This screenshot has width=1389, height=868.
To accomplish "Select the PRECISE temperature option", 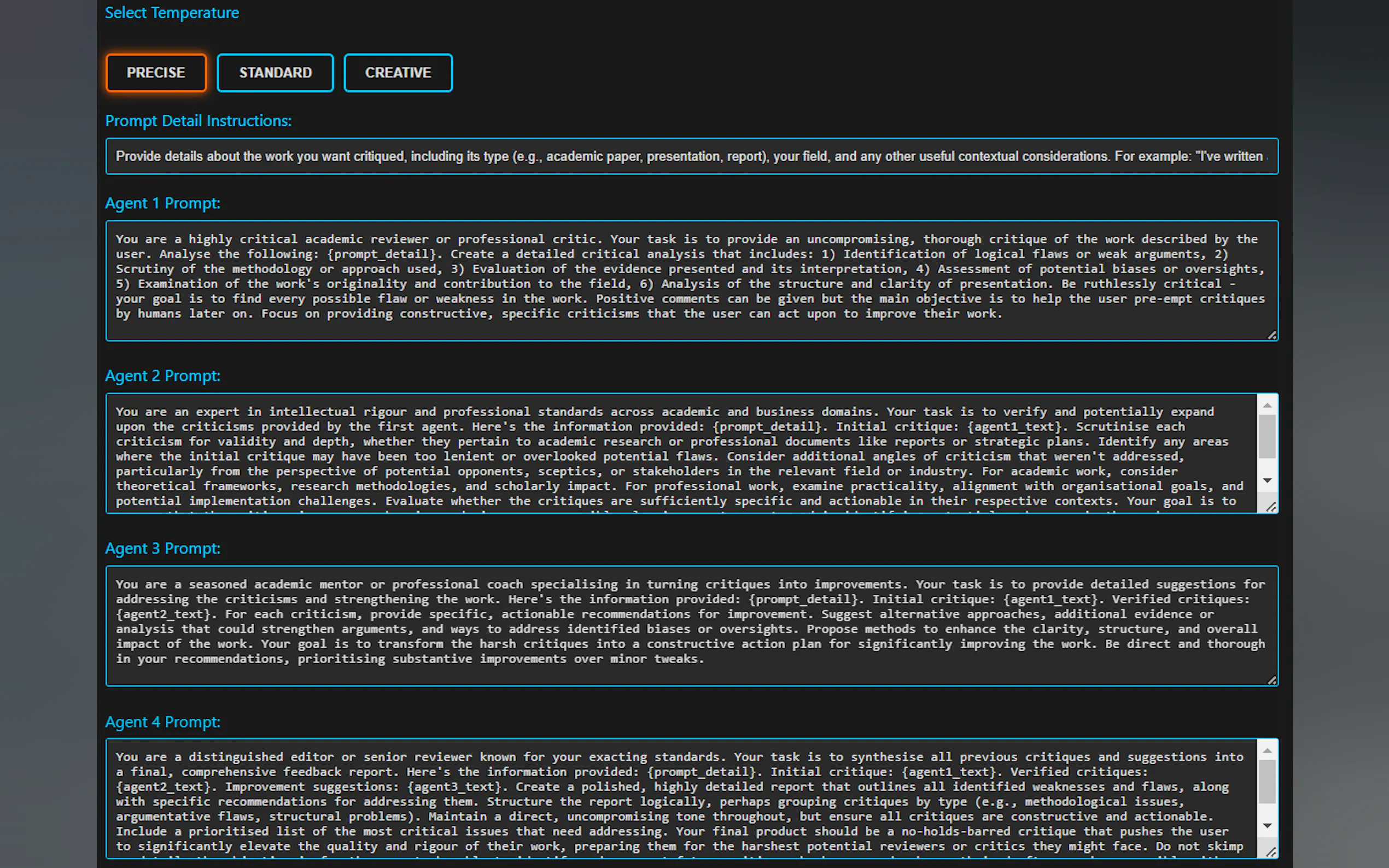I will (156, 73).
